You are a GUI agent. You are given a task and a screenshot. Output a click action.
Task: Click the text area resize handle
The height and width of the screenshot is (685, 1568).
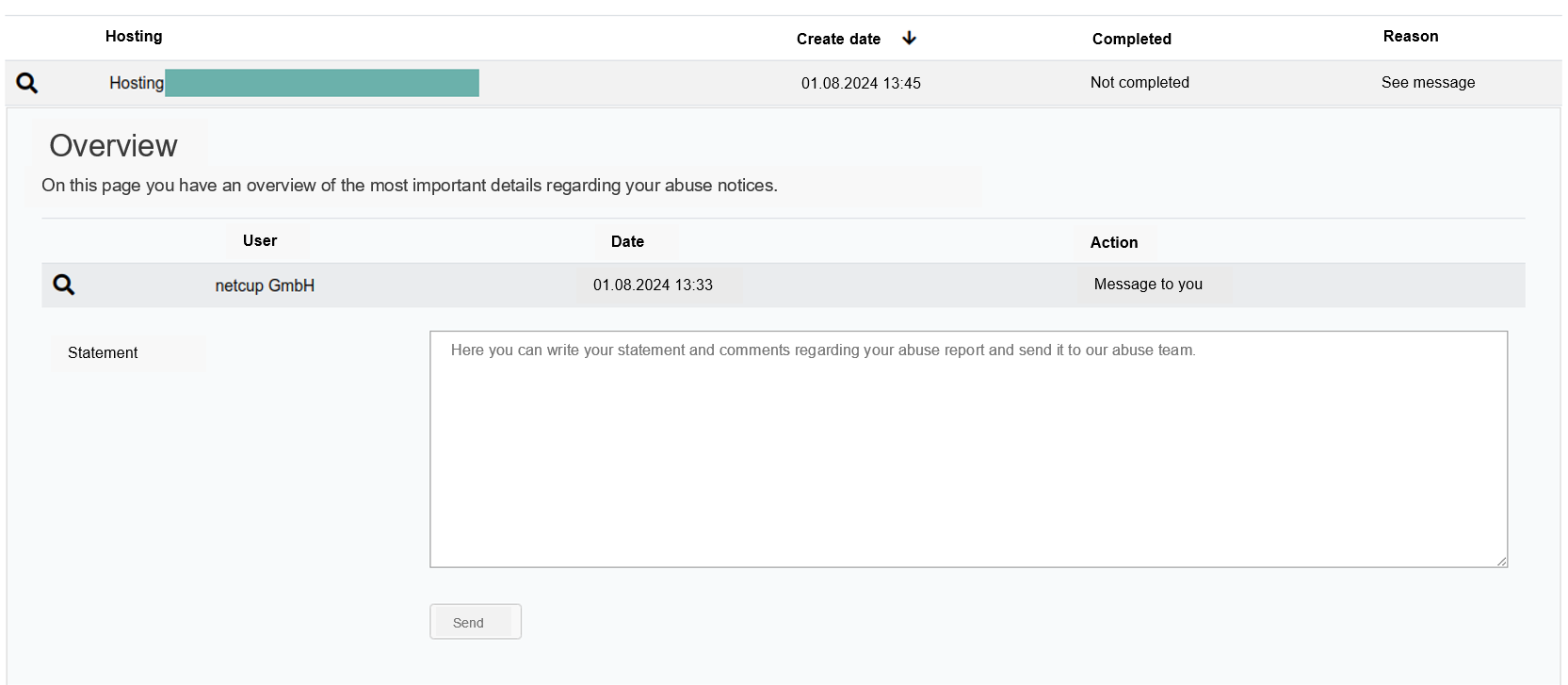[x=1501, y=562]
